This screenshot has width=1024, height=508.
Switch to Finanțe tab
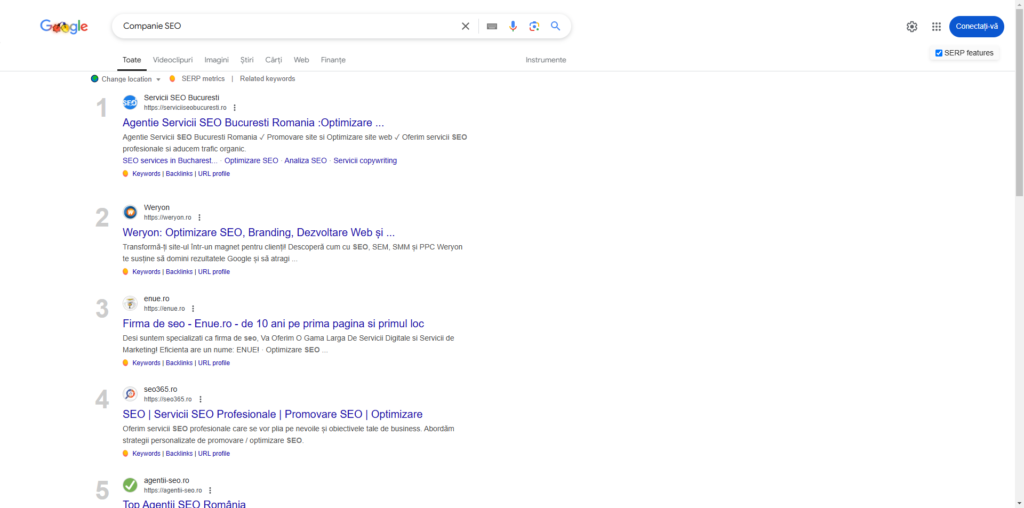click(333, 60)
